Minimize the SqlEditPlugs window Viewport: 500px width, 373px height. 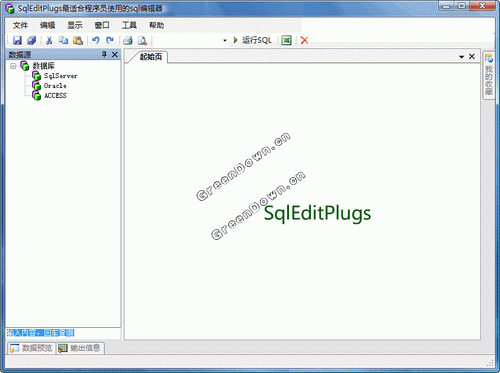tap(446, 6)
